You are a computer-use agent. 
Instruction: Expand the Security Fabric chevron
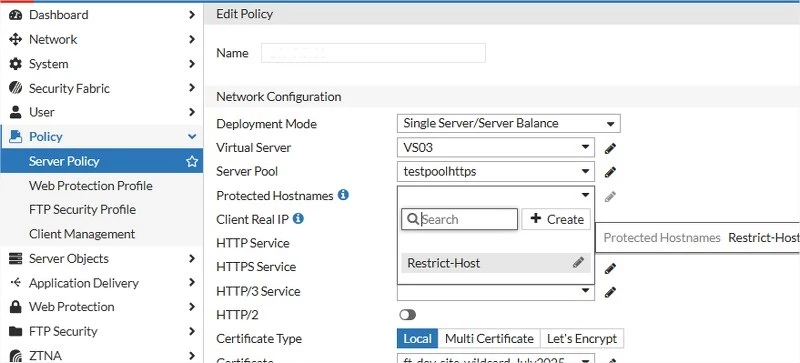[192, 88]
